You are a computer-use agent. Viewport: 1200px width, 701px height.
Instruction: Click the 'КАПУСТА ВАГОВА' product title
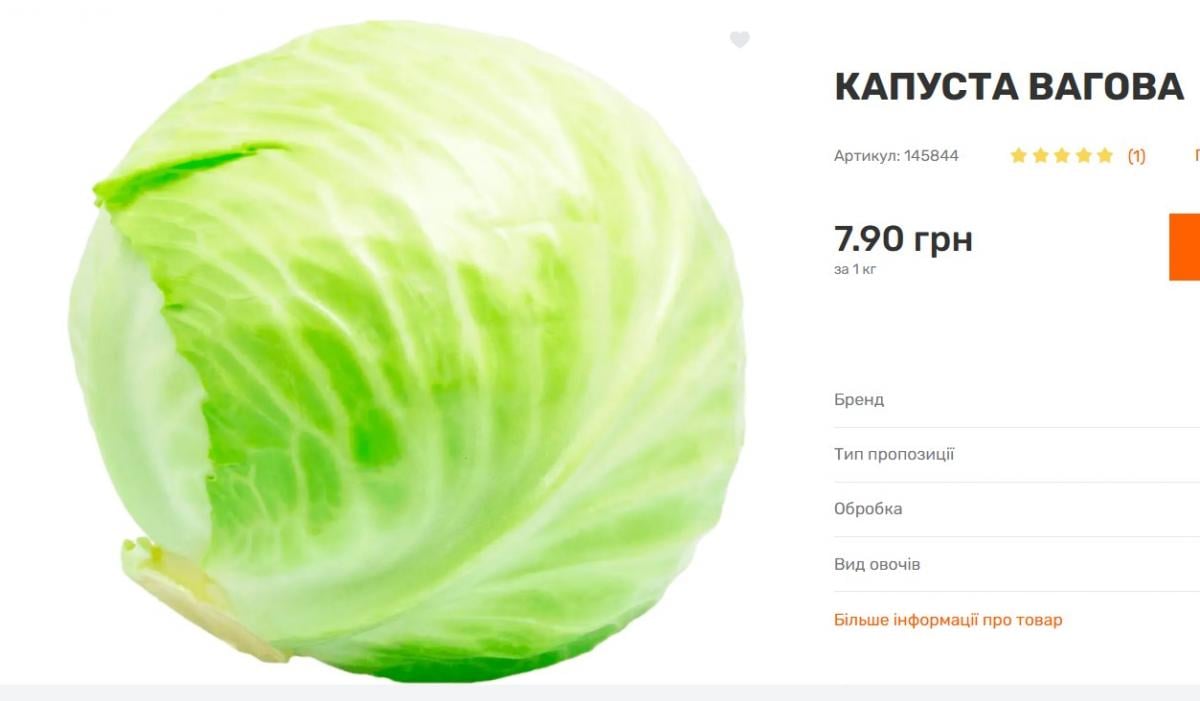tap(1009, 88)
